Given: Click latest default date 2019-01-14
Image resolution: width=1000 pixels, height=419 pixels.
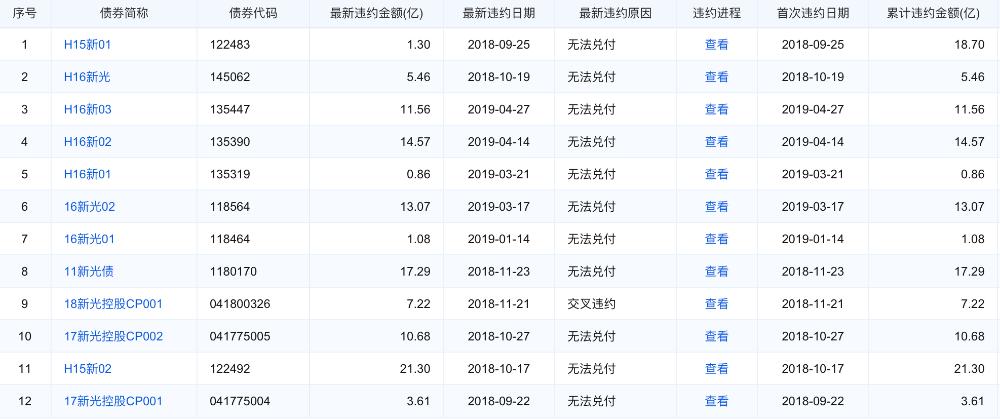Looking at the screenshot, I should tap(499, 239).
